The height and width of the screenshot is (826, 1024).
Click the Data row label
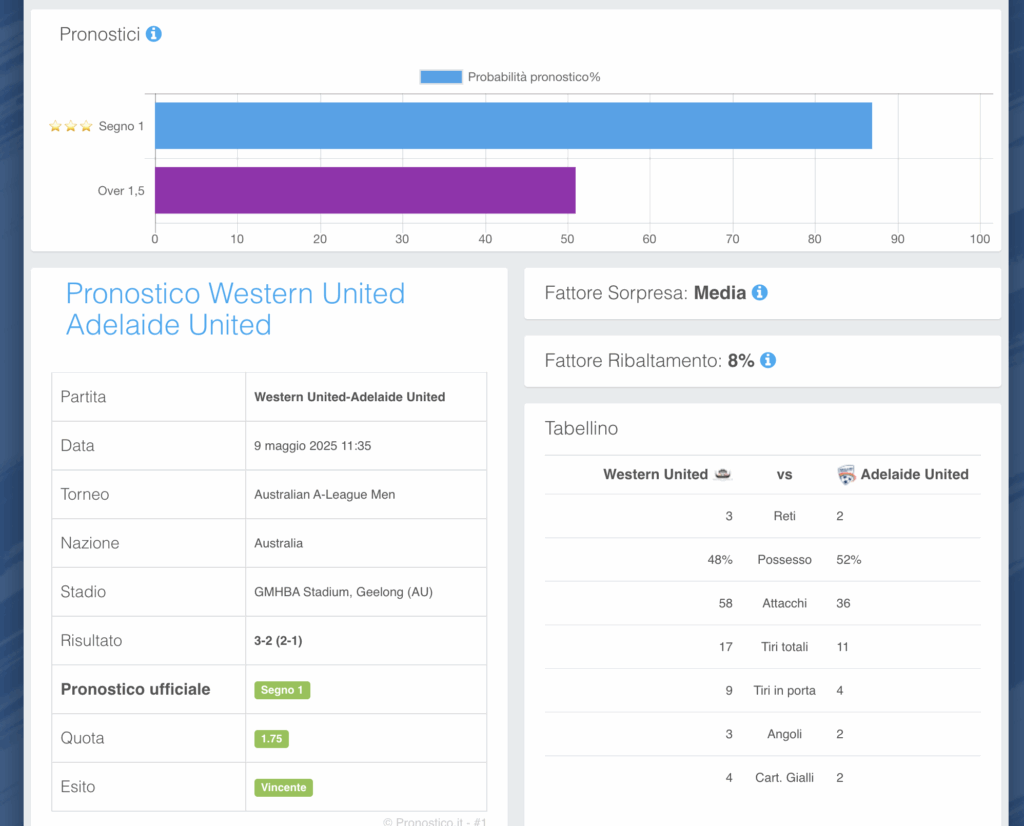click(x=78, y=445)
